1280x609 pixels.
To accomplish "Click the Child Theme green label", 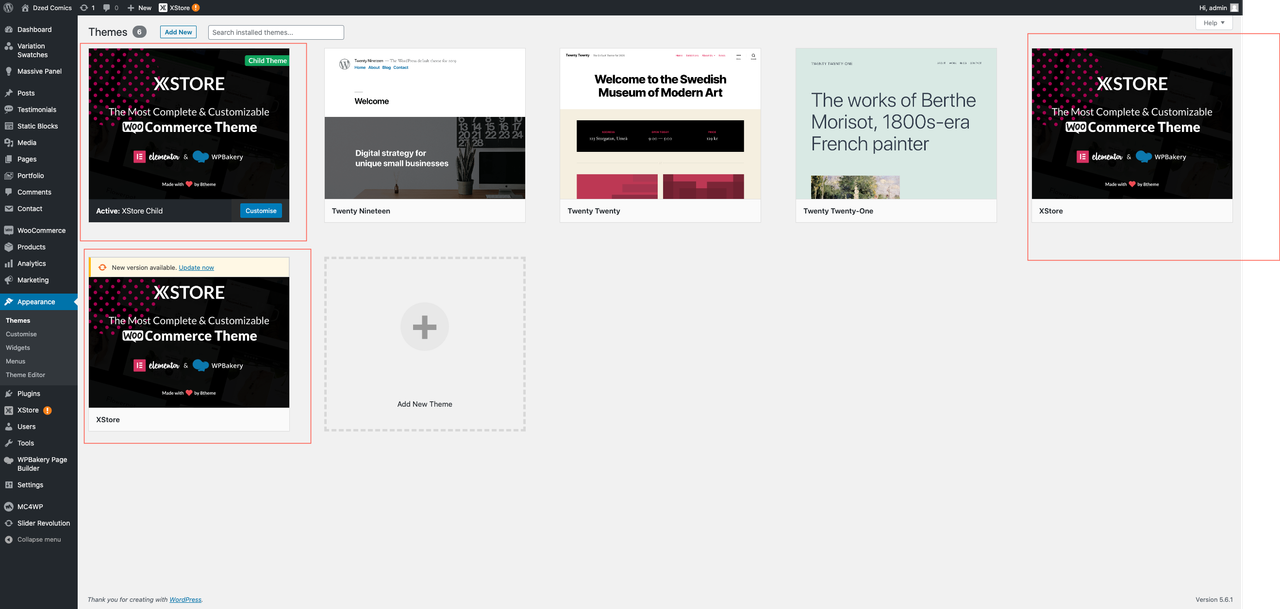I will [x=267, y=61].
